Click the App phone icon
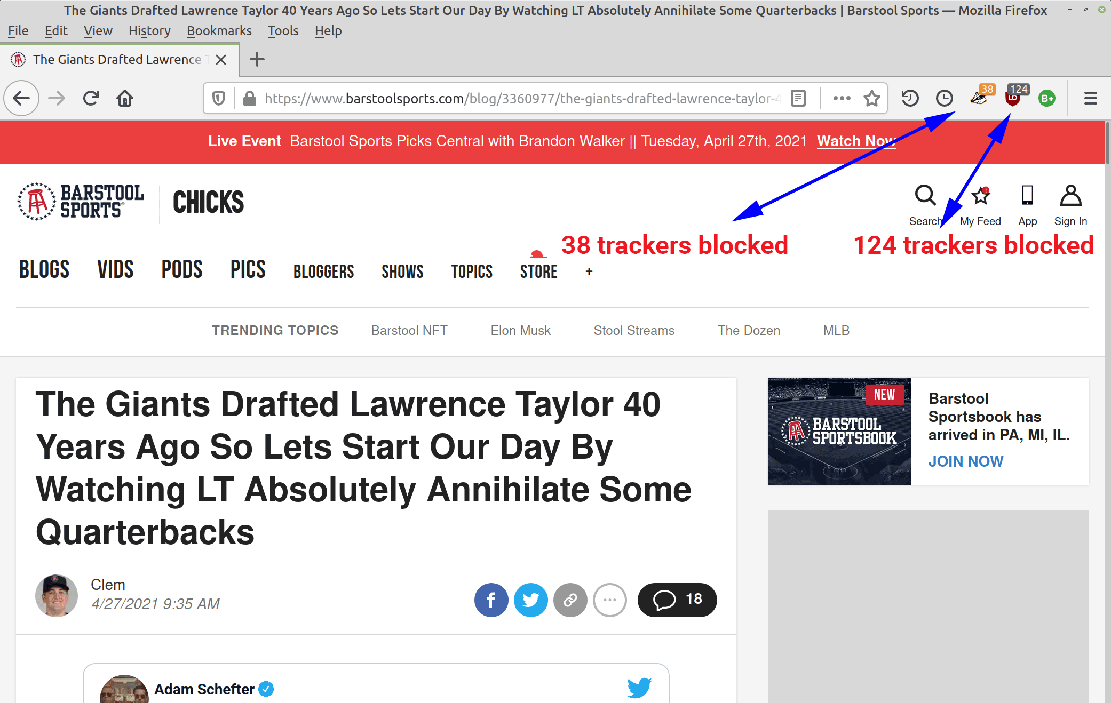1111x703 pixels. (1027, 206)
